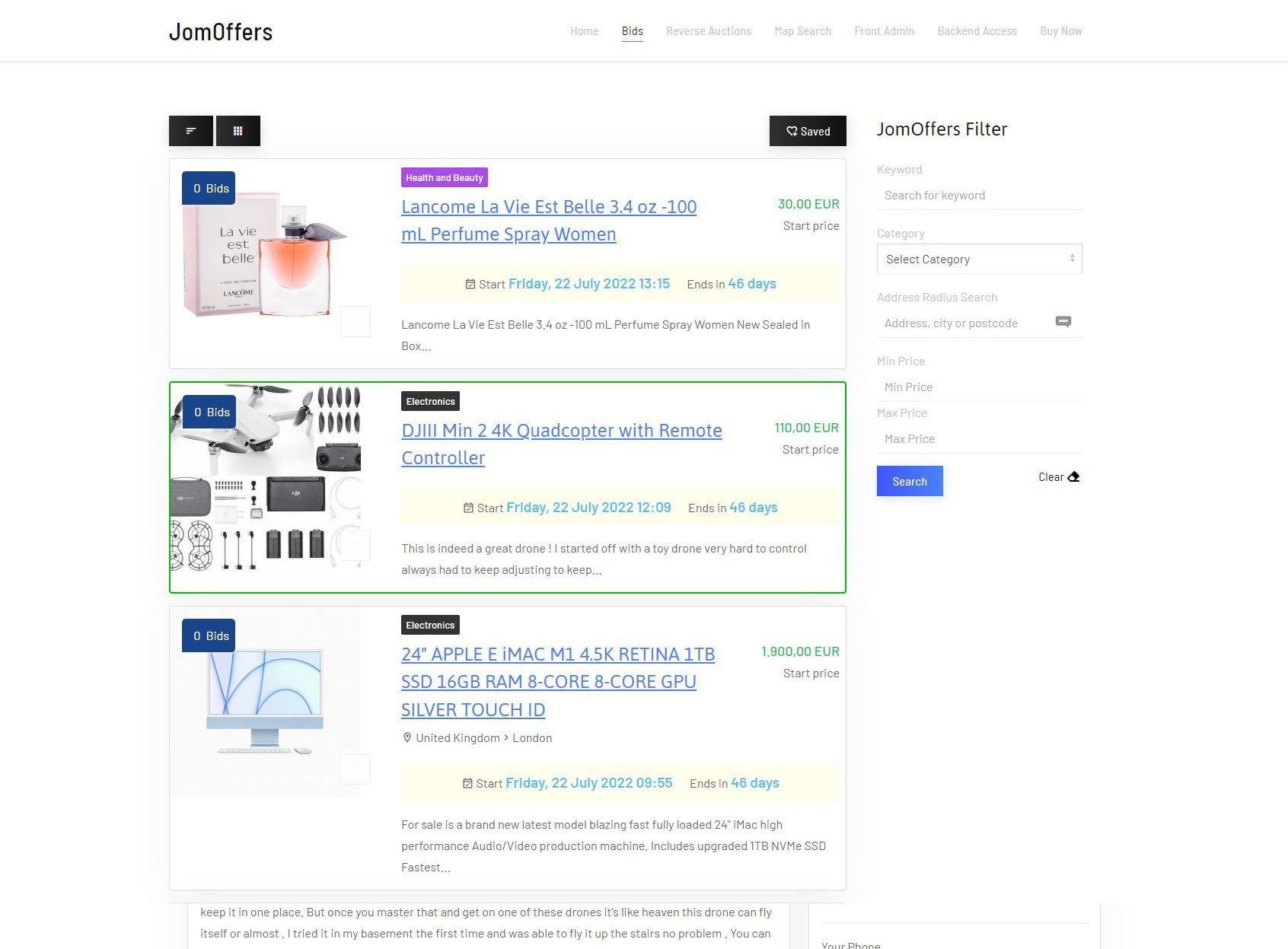Click the 0 Bids badge on the drone listing

[x=209, y=412]
